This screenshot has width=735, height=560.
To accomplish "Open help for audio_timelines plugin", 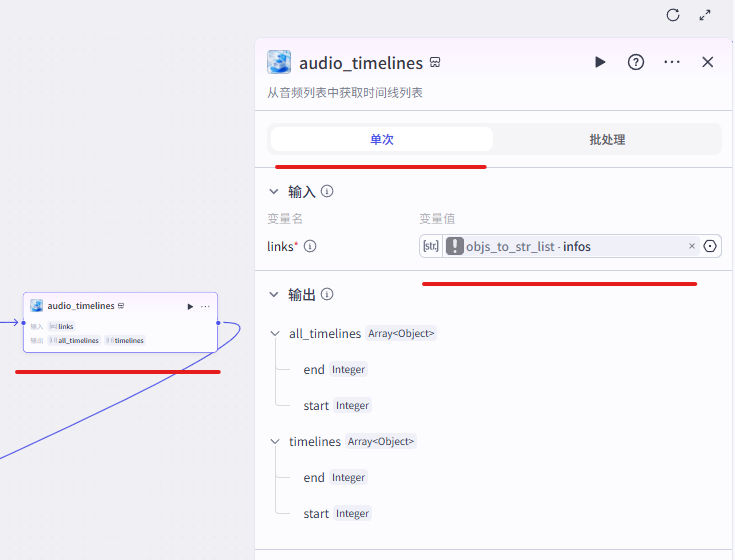I will (636, 62).
